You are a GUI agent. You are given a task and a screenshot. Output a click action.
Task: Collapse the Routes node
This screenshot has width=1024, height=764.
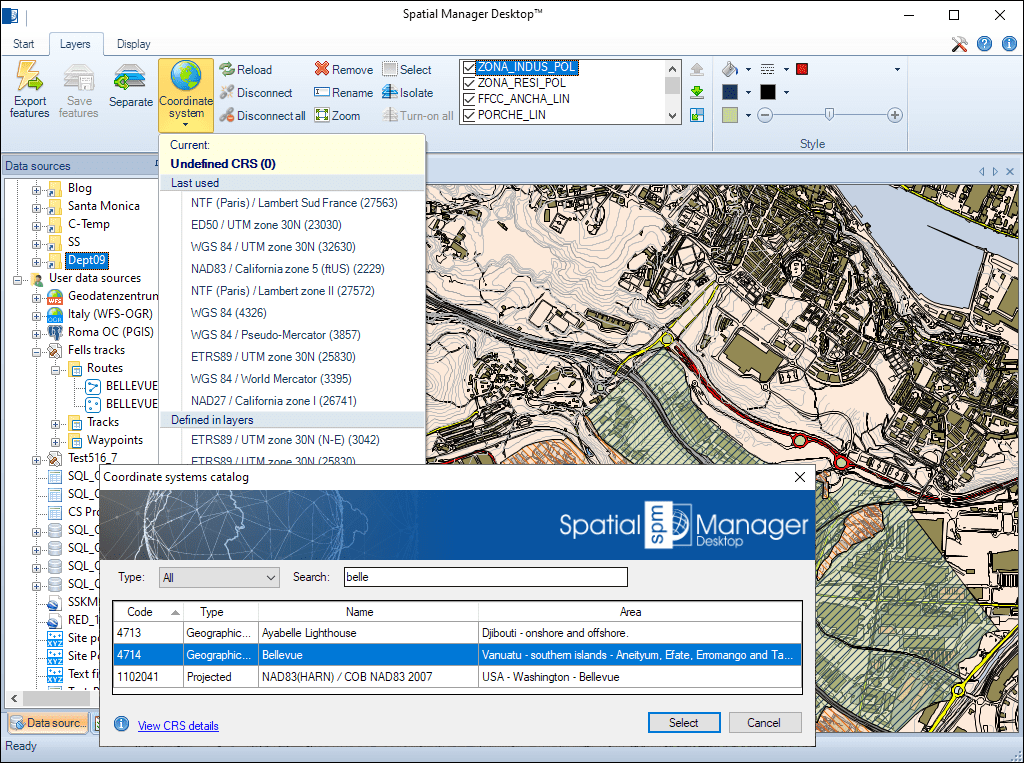coord(56,370)
